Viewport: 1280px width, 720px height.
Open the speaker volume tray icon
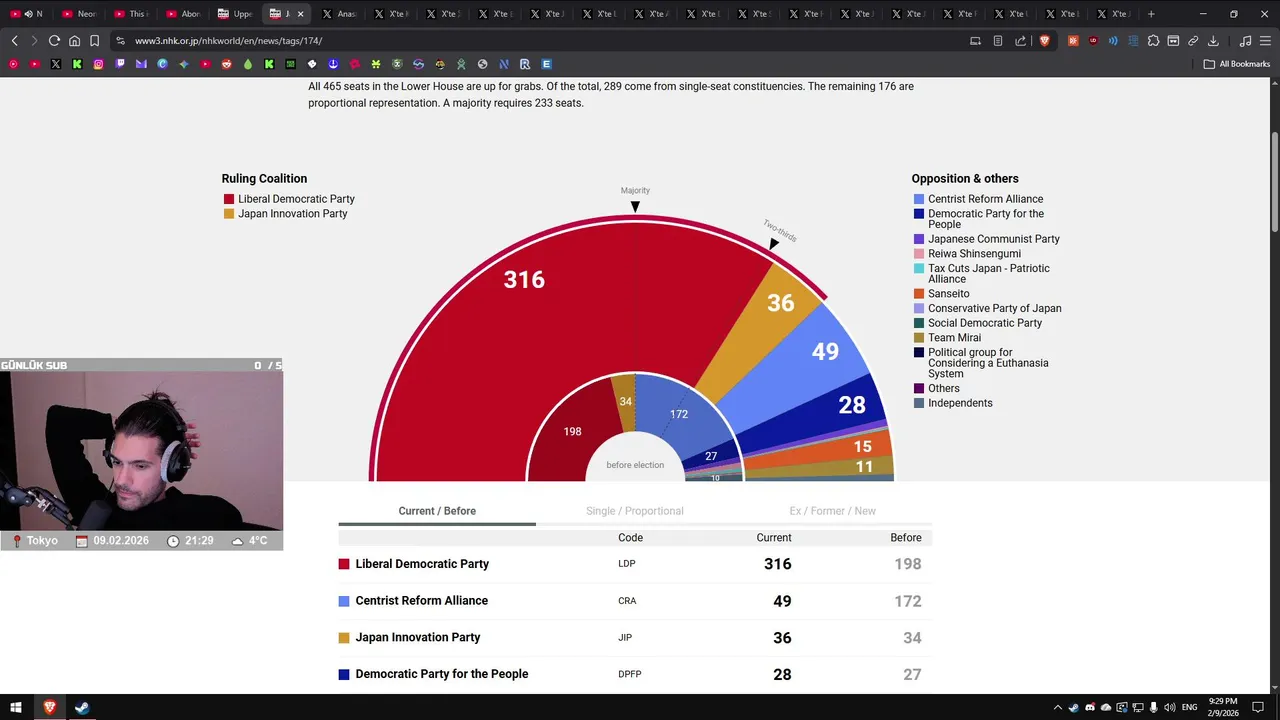[1169, 707]
